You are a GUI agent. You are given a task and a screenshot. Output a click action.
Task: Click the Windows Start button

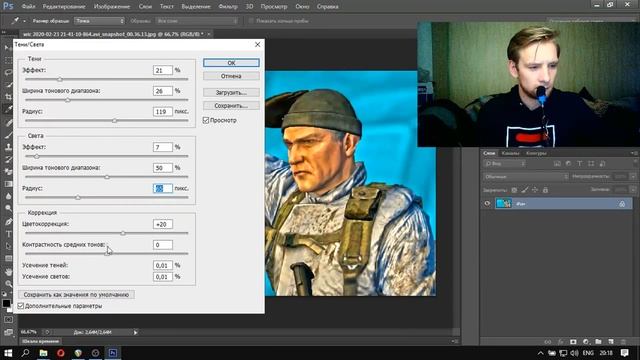click(x=8, y=353)
